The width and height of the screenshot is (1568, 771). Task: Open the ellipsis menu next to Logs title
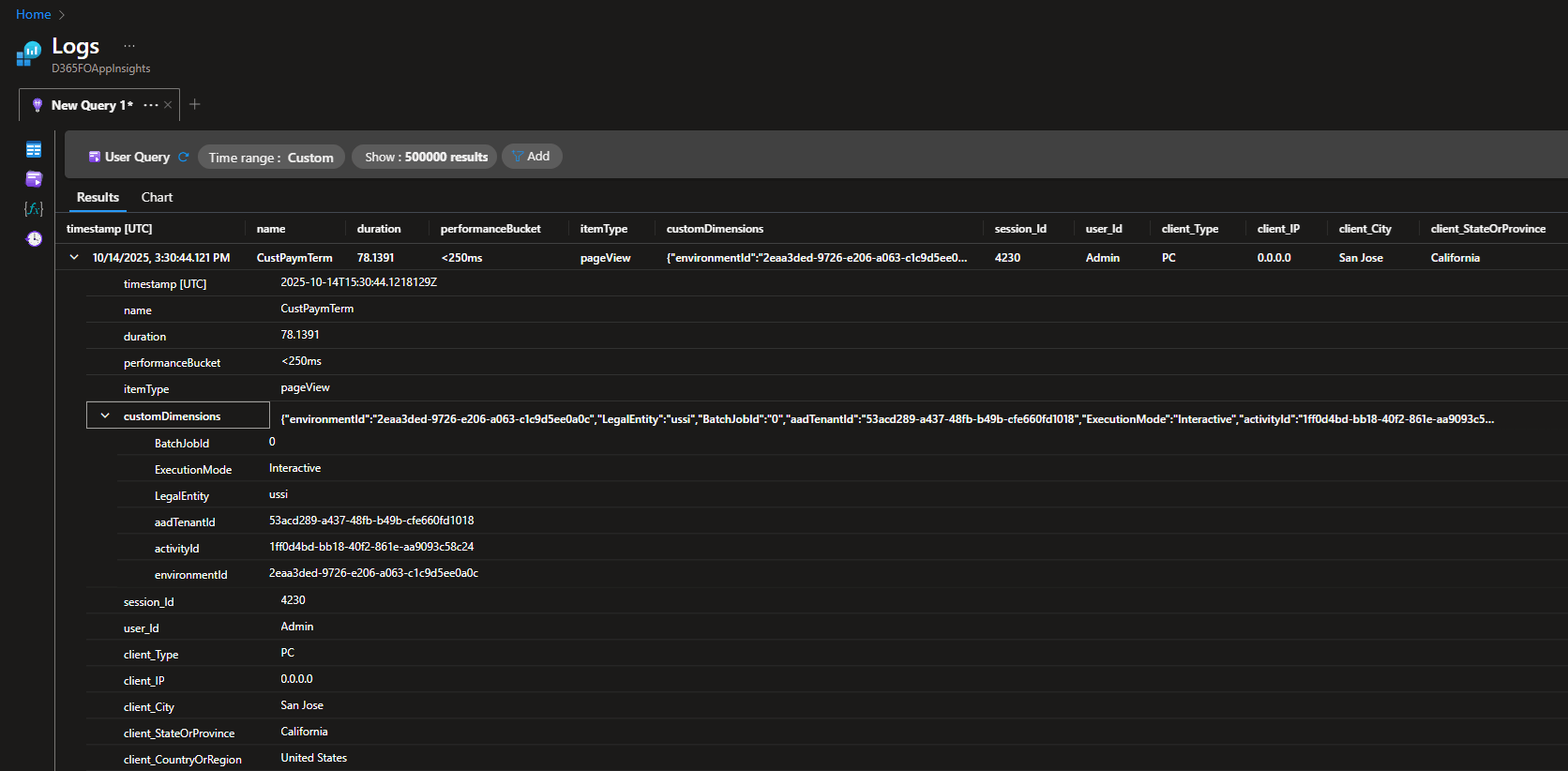coord(129,46)
